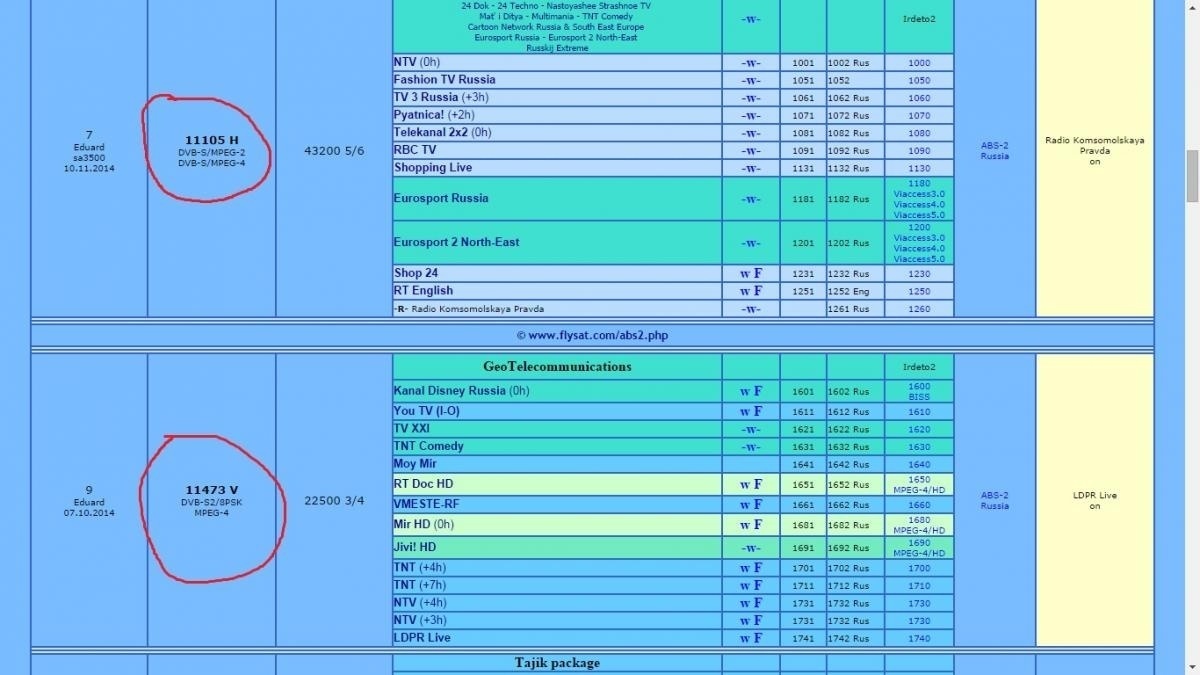The width and height of the screenshot is (1200, 675).
Task: Click the Irdeto2 label in GeoTelecommunications header row
Action: (919, 367)
